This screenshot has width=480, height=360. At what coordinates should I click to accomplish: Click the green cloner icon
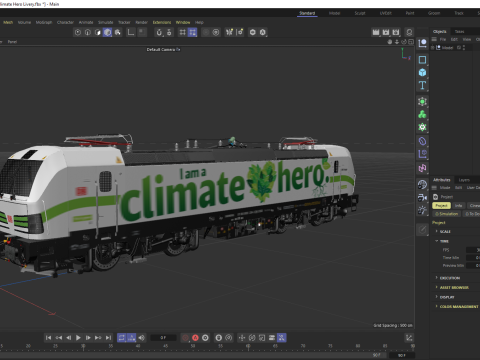422,114
